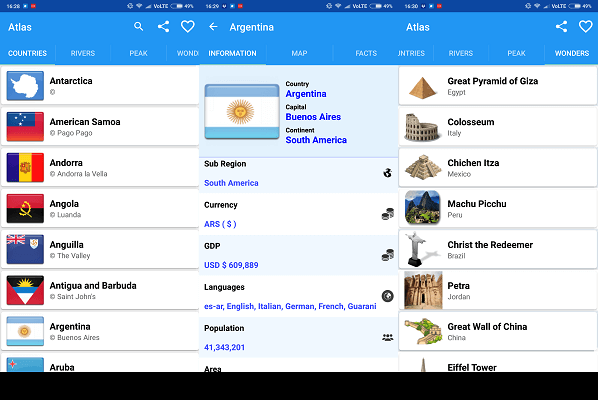This screenshot has width=600, height=401.
Task: Tap heart favorite icon in the Wonders screen
Action: pos(585,26)
